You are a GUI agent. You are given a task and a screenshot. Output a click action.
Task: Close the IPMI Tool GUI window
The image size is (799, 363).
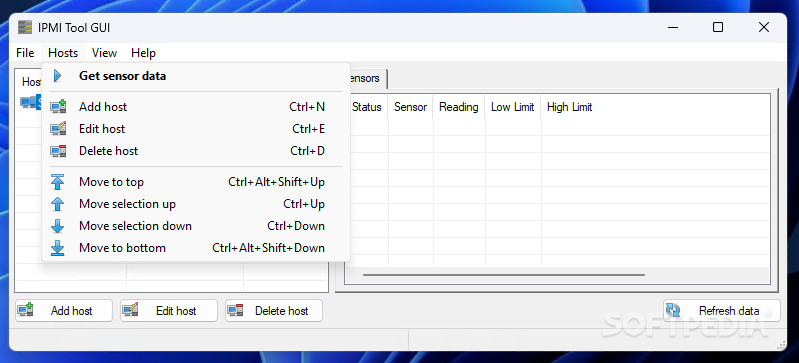pyautogui.click(x=764, y=28)
